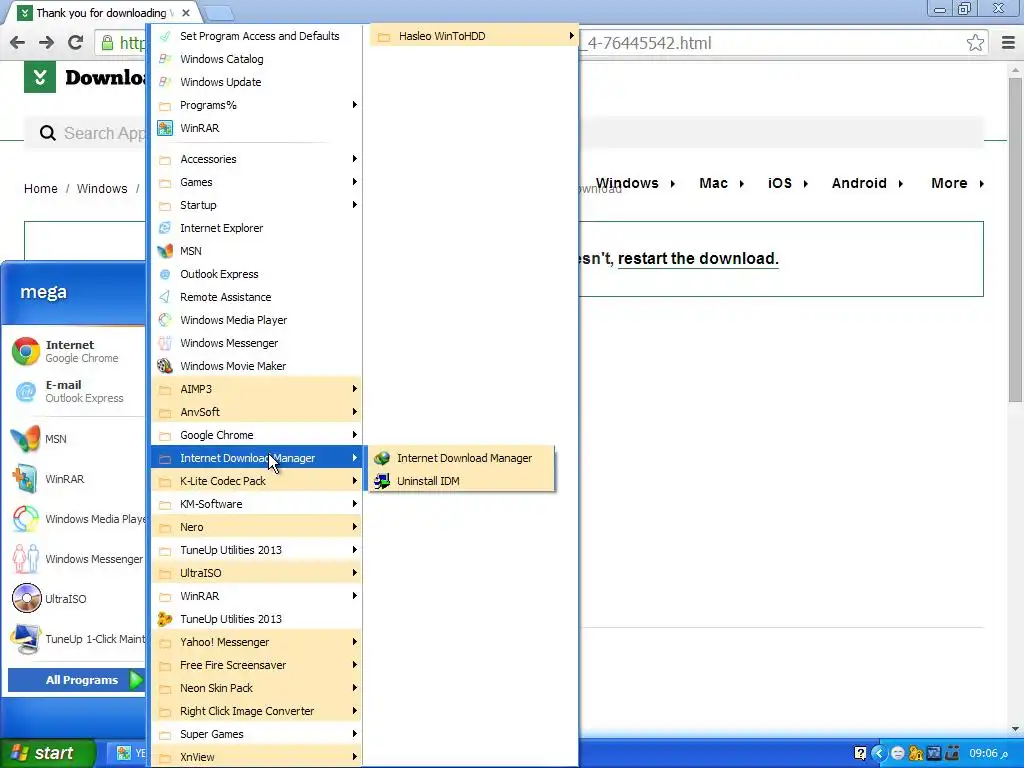
Task: Click the restart the download link
Action: click(x=698, y=259)
